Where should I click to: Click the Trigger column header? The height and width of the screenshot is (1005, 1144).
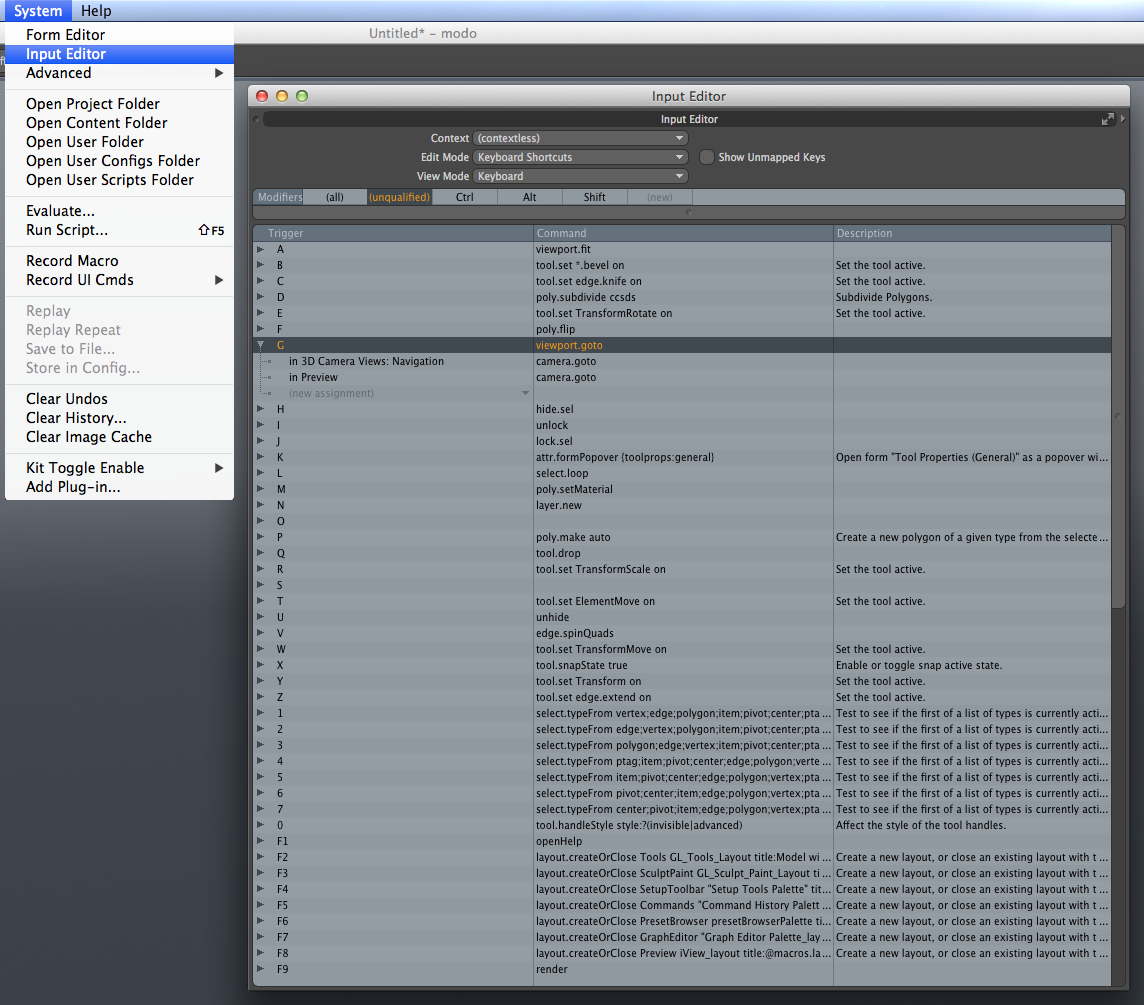point(393,233)
